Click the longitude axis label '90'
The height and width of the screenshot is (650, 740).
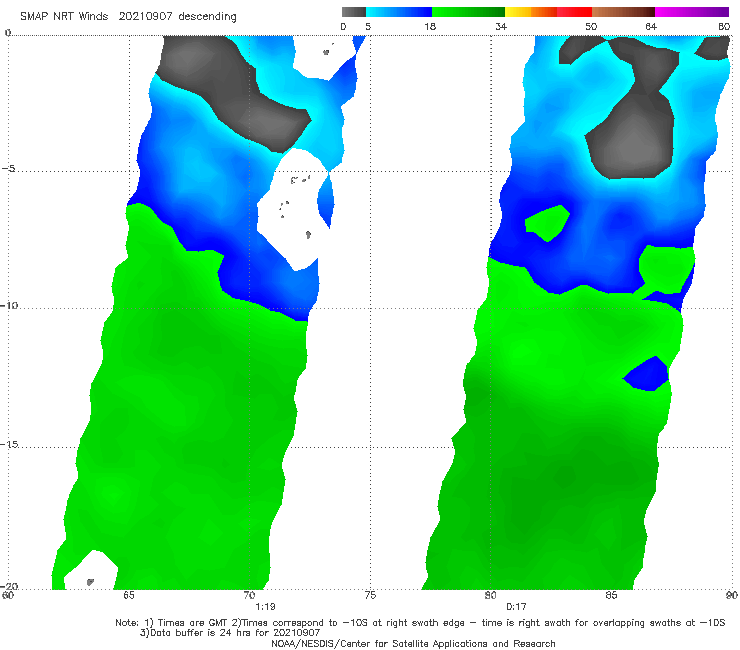click(732, 595)
